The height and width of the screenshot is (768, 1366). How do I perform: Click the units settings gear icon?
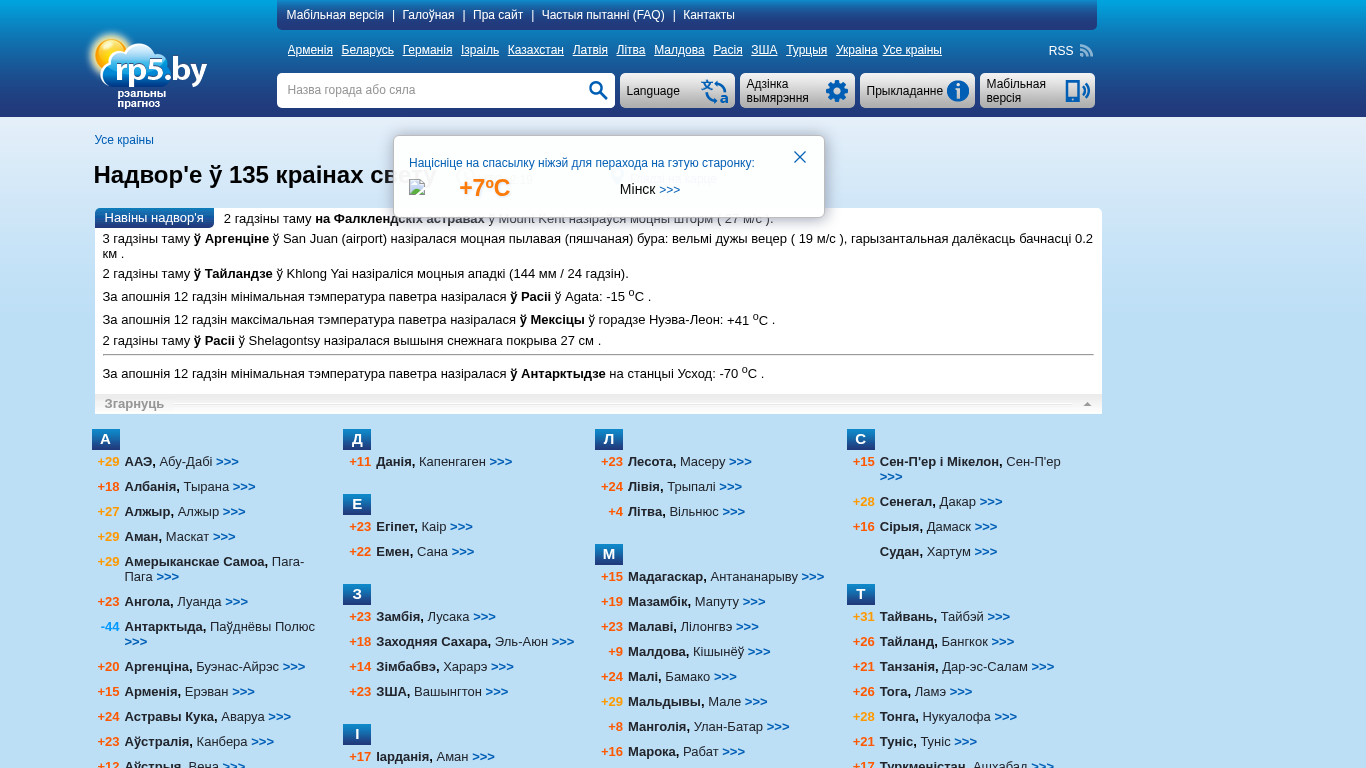click(837, 91)
